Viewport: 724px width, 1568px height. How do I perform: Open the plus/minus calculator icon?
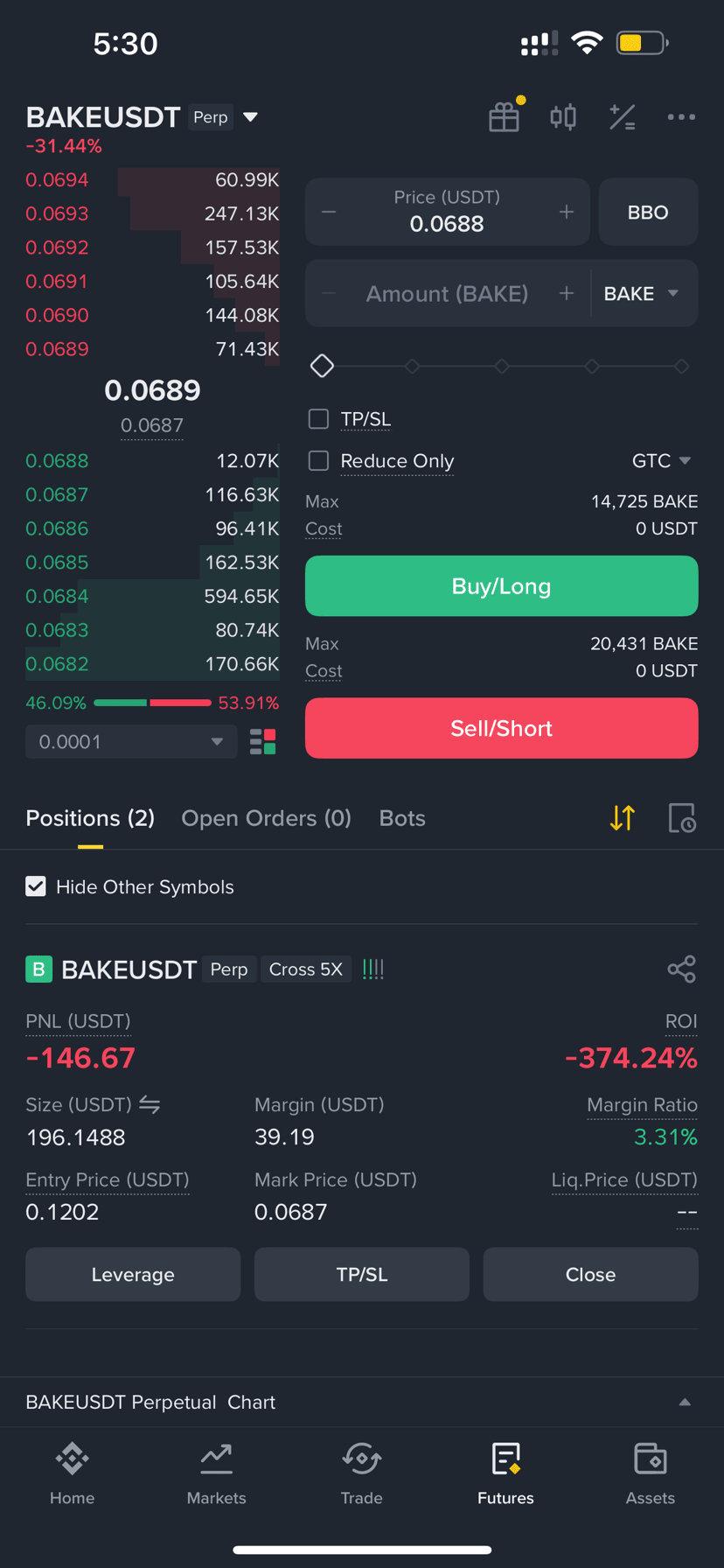coord(623,116)
